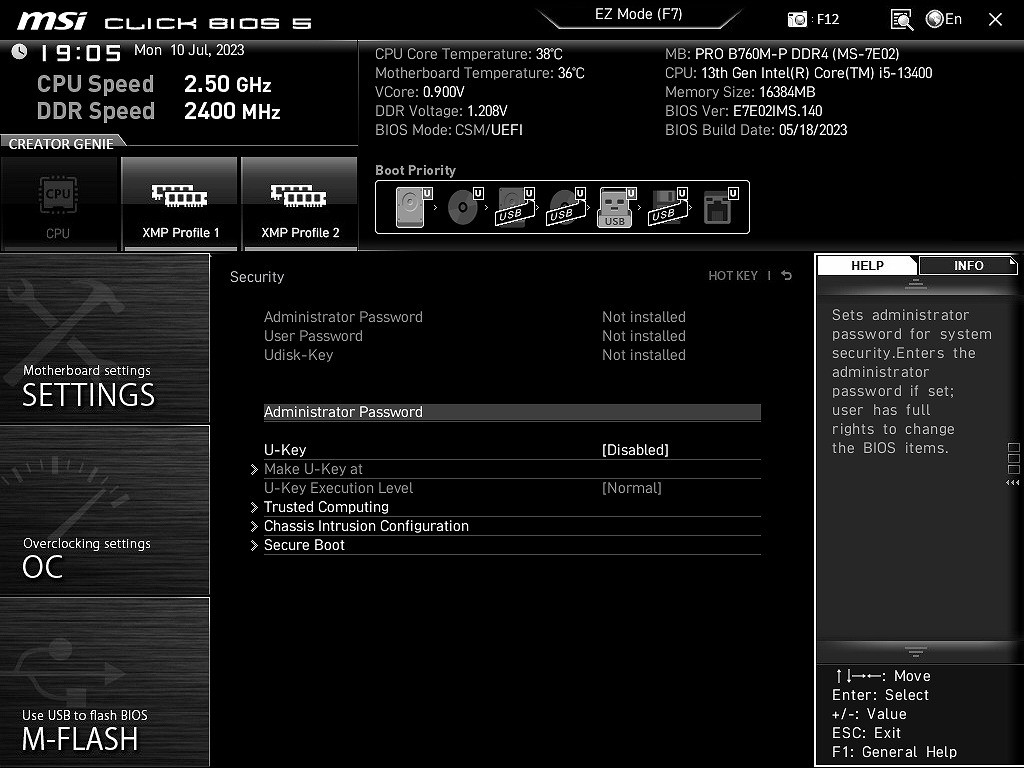Select the network boot device icon
Viewport: 1024px width, 768px height.
(x=717, y=208)
